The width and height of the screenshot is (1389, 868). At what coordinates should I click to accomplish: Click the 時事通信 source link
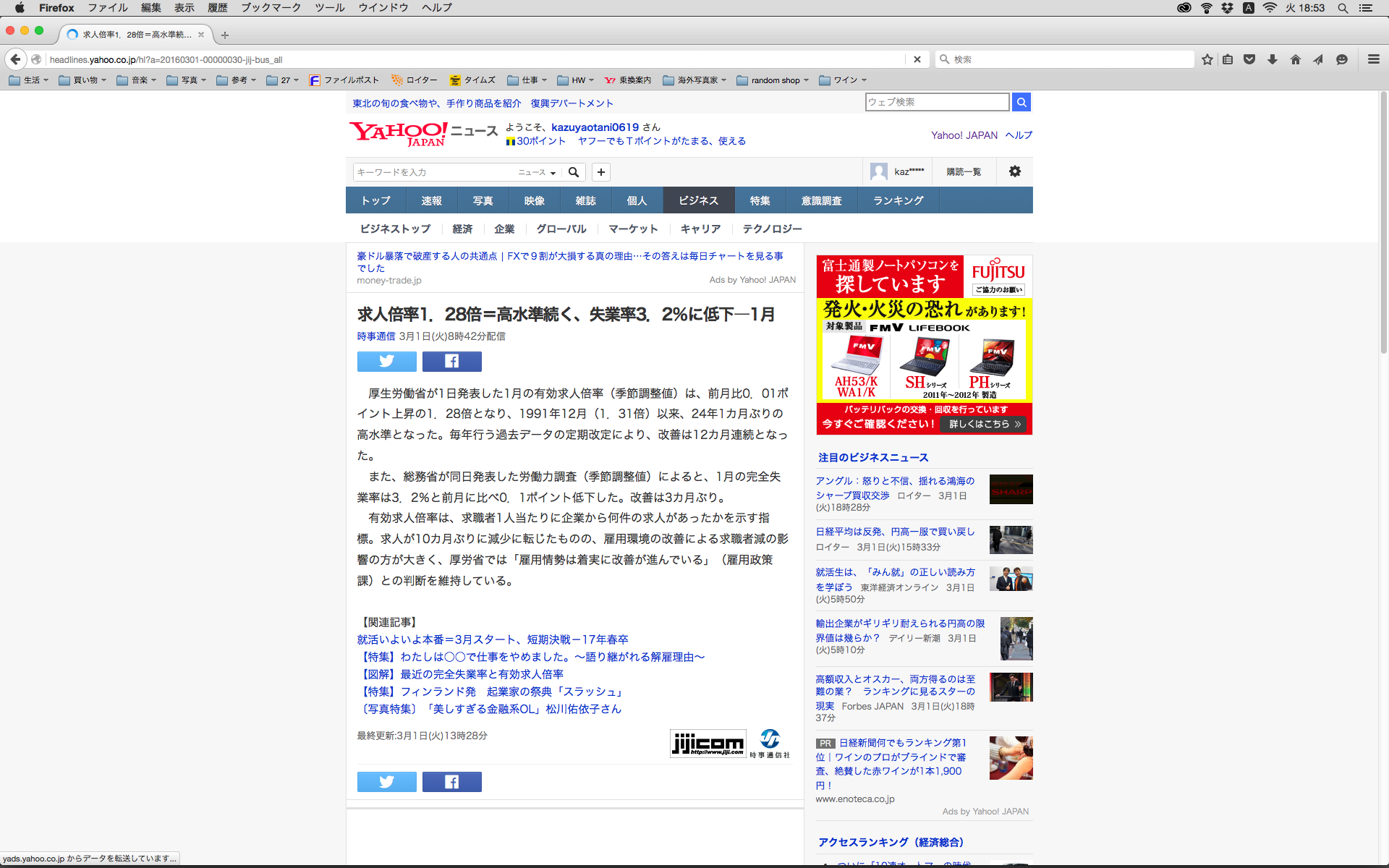[x=375, y=336]
